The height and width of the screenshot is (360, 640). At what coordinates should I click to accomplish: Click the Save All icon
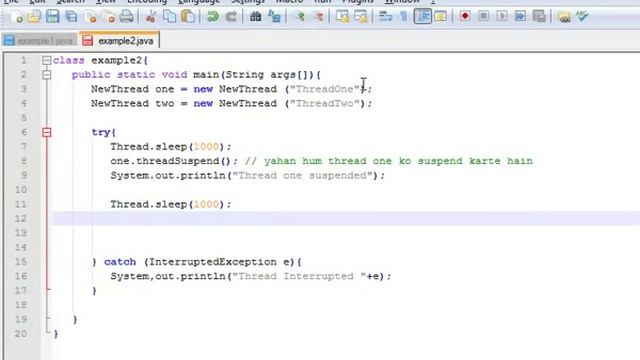click(x=71, y=17)
